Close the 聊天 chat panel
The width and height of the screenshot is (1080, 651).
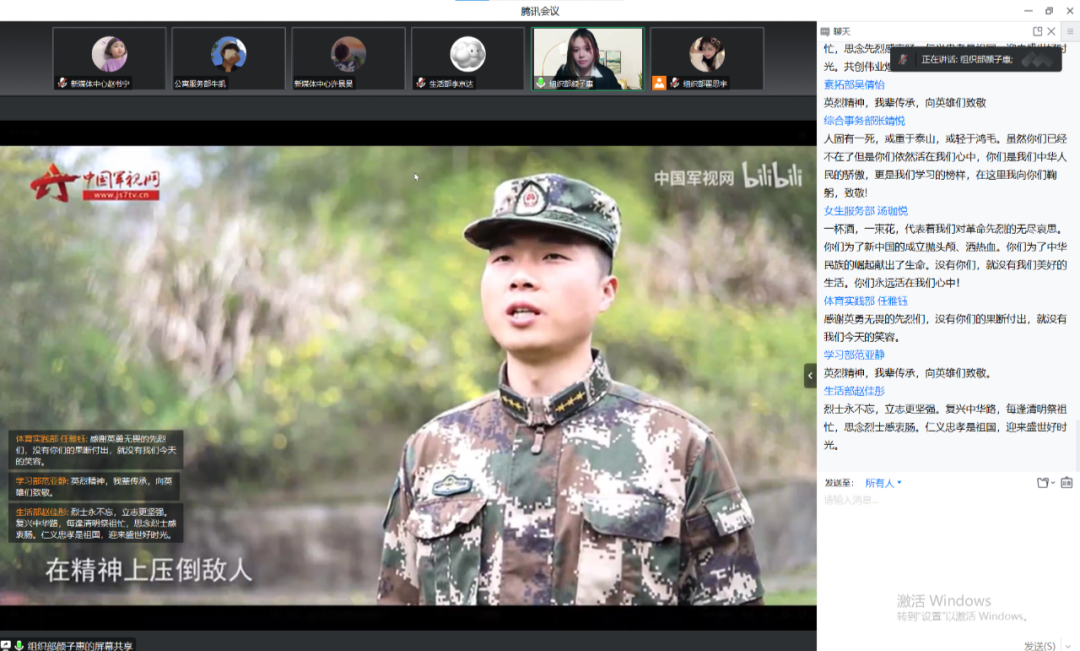click(1051, 32)
